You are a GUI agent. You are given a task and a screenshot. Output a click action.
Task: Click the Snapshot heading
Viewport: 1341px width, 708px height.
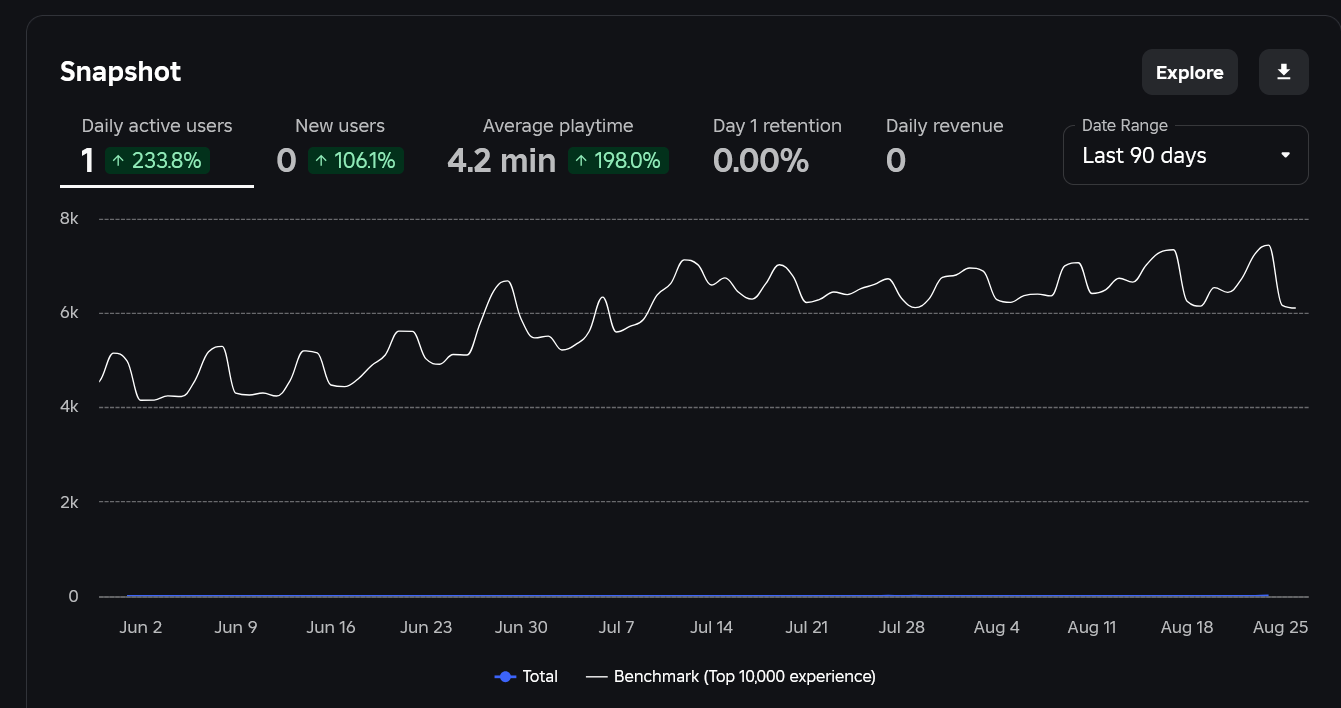click(x=120, y=72)
